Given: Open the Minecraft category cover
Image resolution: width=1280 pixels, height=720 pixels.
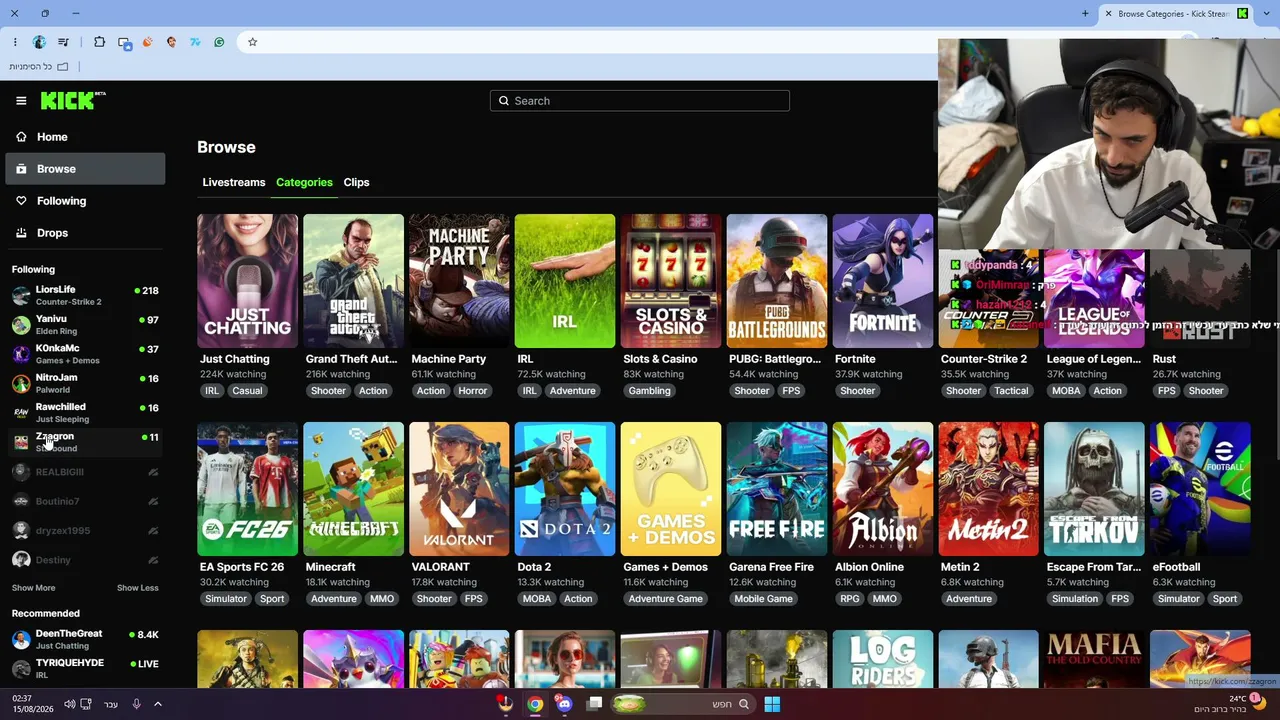Looking at the screenshot, I should point(353,489).
